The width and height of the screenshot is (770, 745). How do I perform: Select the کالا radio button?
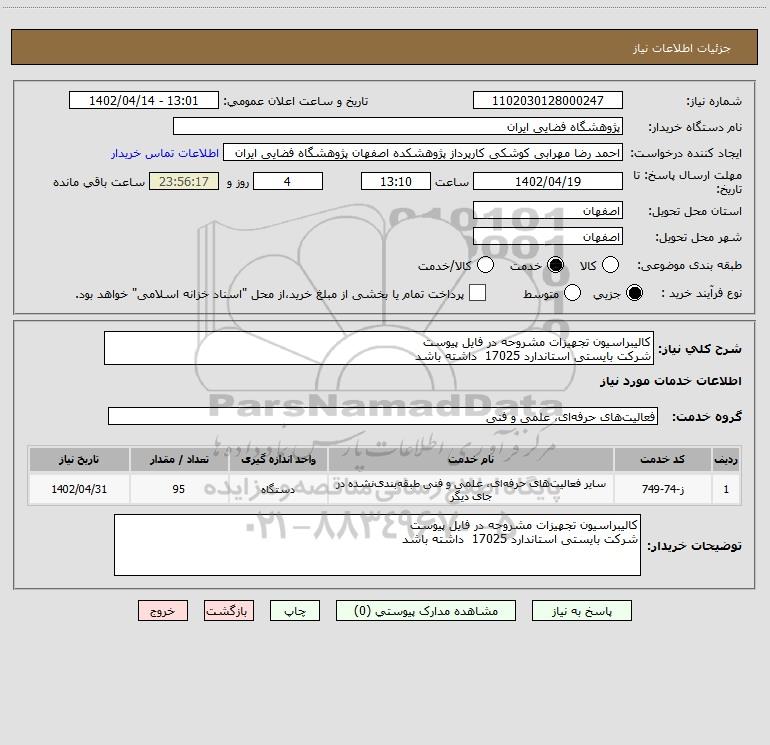[610, 265]
